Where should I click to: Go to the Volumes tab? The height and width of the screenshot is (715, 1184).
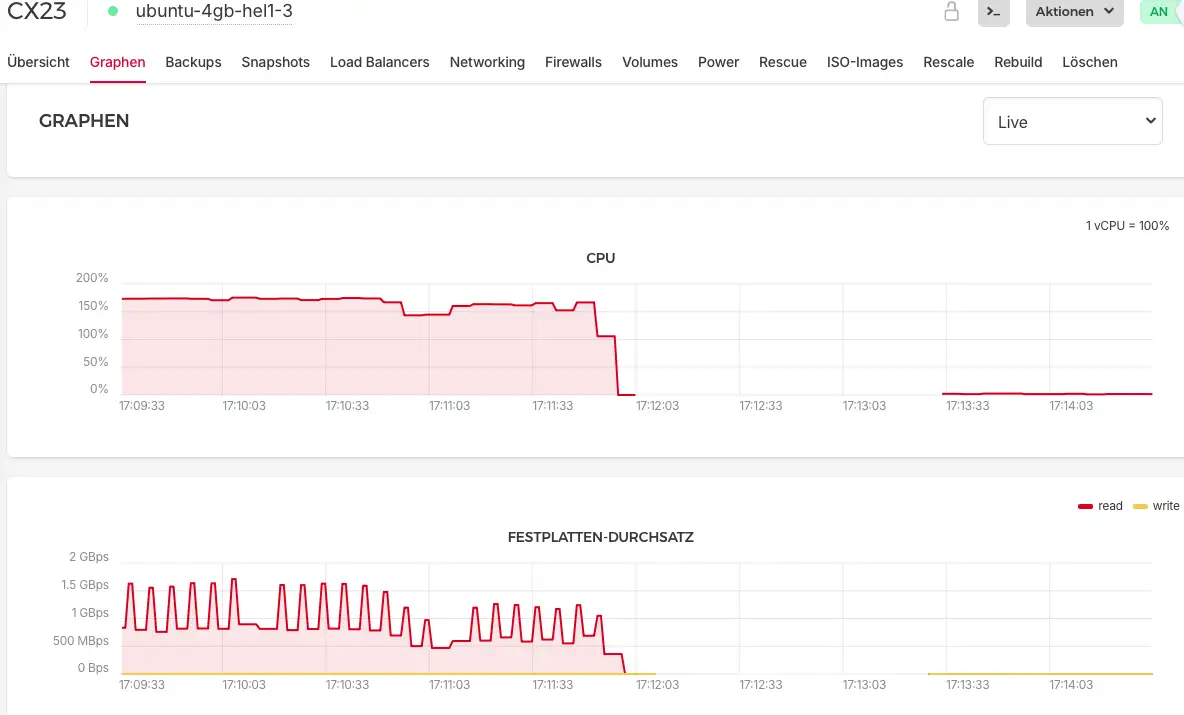pos(650,62)
